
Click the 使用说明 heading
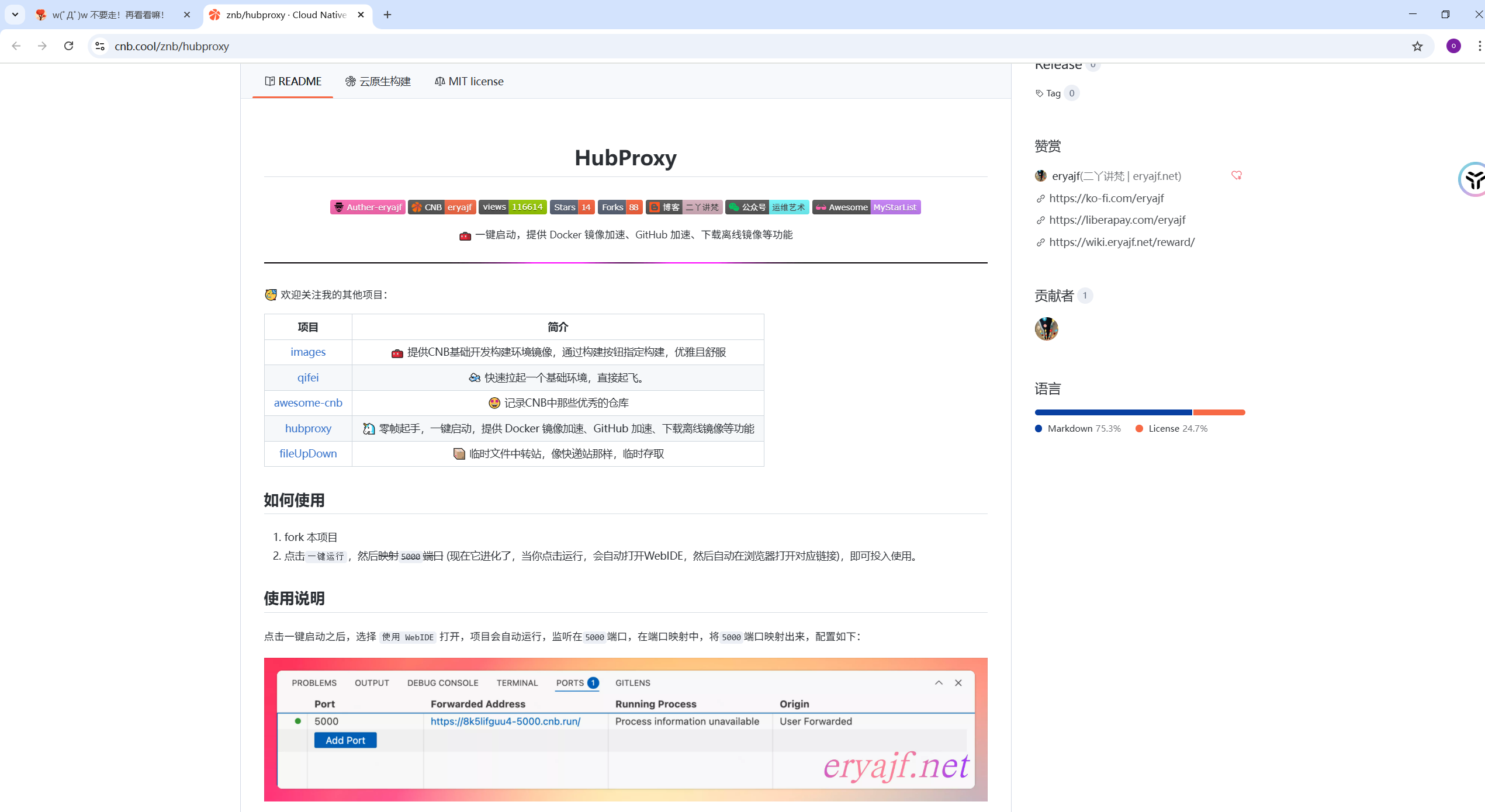[x=294, y=599]
